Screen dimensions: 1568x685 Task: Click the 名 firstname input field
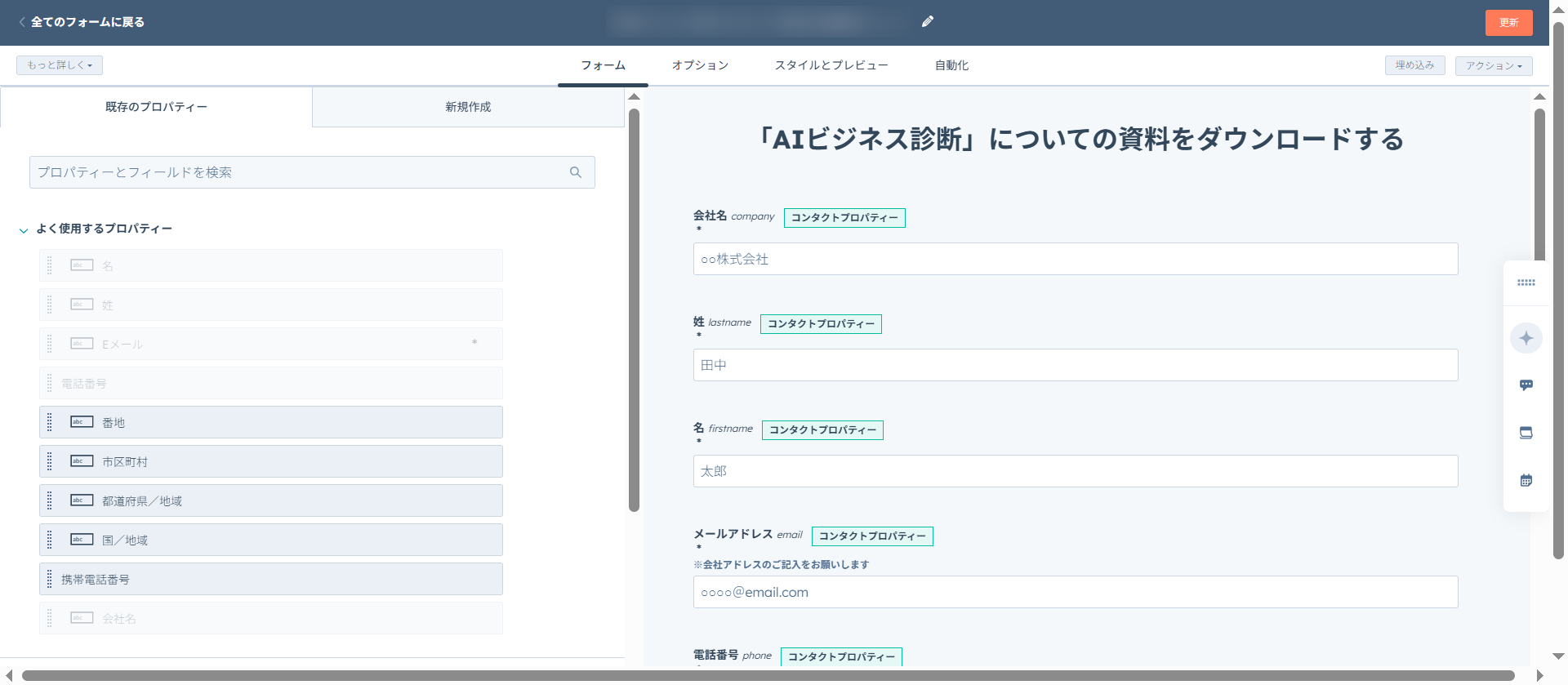[x=1076, y=471]
